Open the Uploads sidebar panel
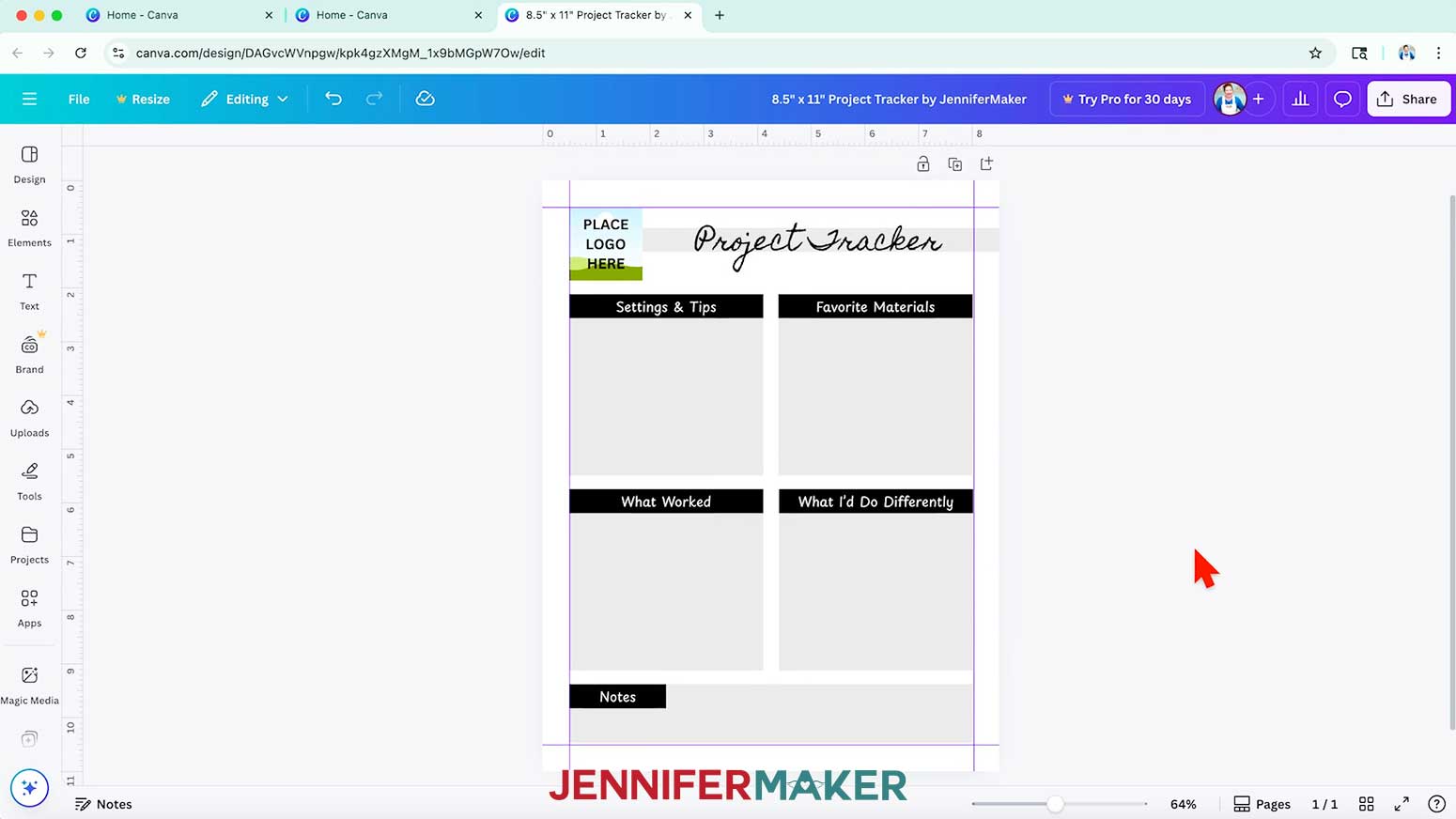The image size is (1456, 819). click(x=29, y=418)
